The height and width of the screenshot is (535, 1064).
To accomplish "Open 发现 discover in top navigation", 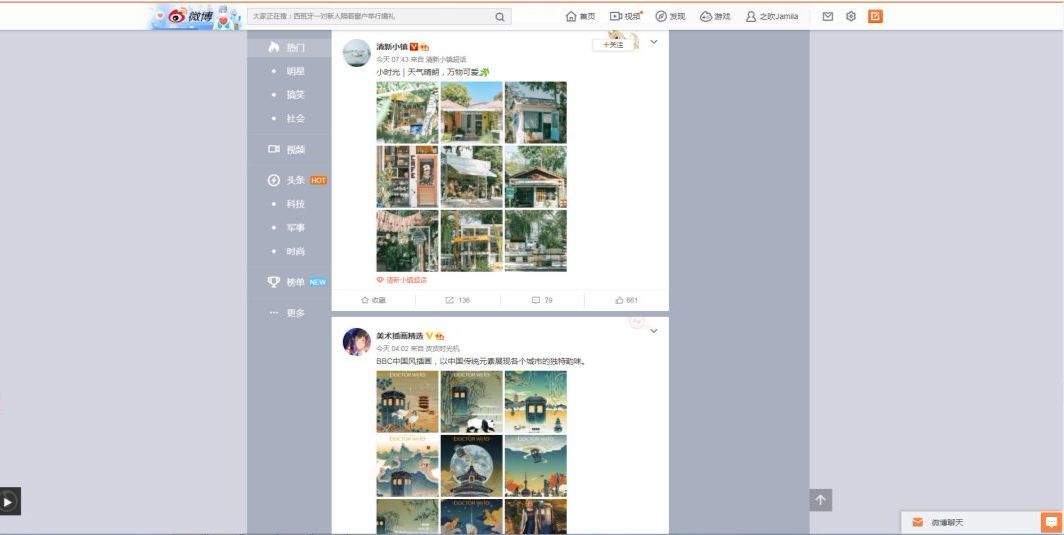I will [670, 16].
